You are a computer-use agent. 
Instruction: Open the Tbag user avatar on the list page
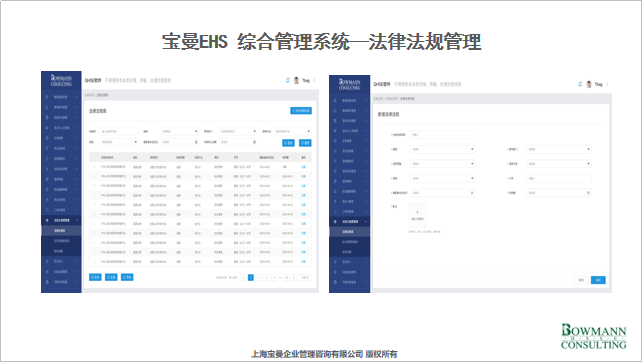pyautogui.click(x=296, y=80)
